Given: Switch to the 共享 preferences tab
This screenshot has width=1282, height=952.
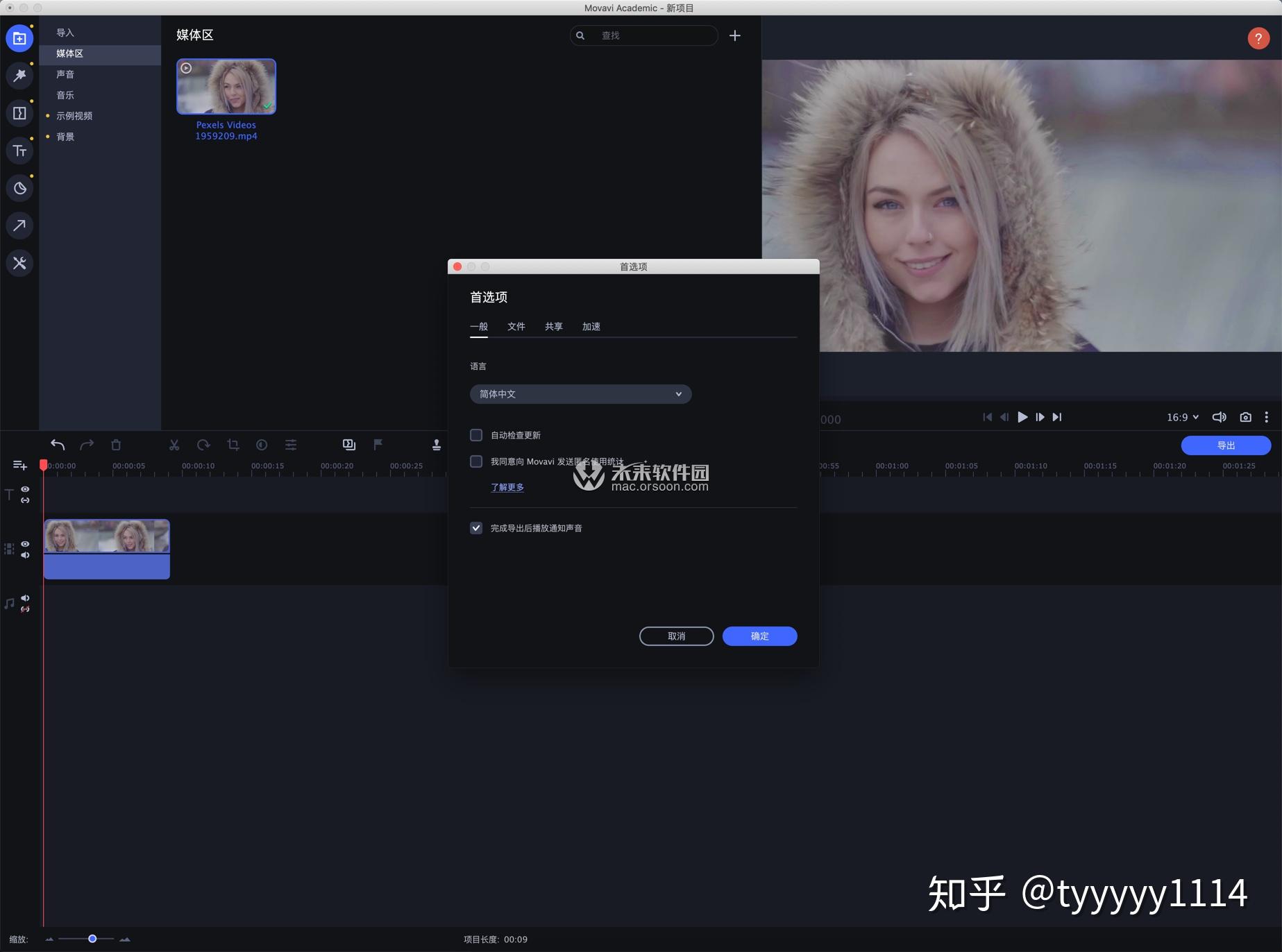Looking at the screenshot, I should point(554,327).
